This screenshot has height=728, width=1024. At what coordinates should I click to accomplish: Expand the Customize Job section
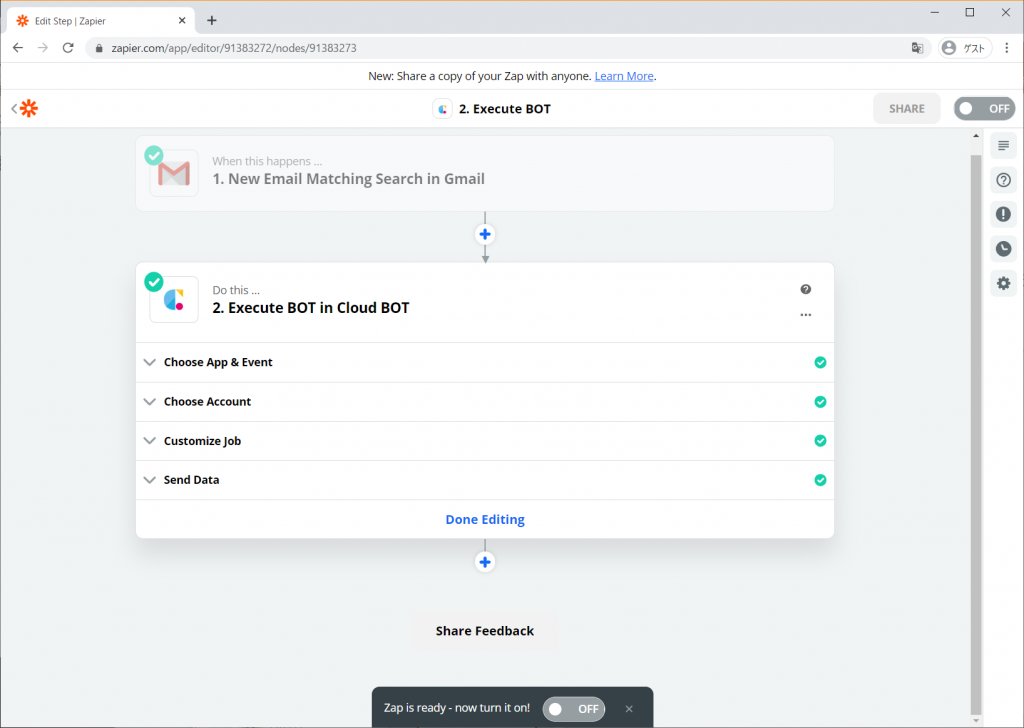click(485, 441)
